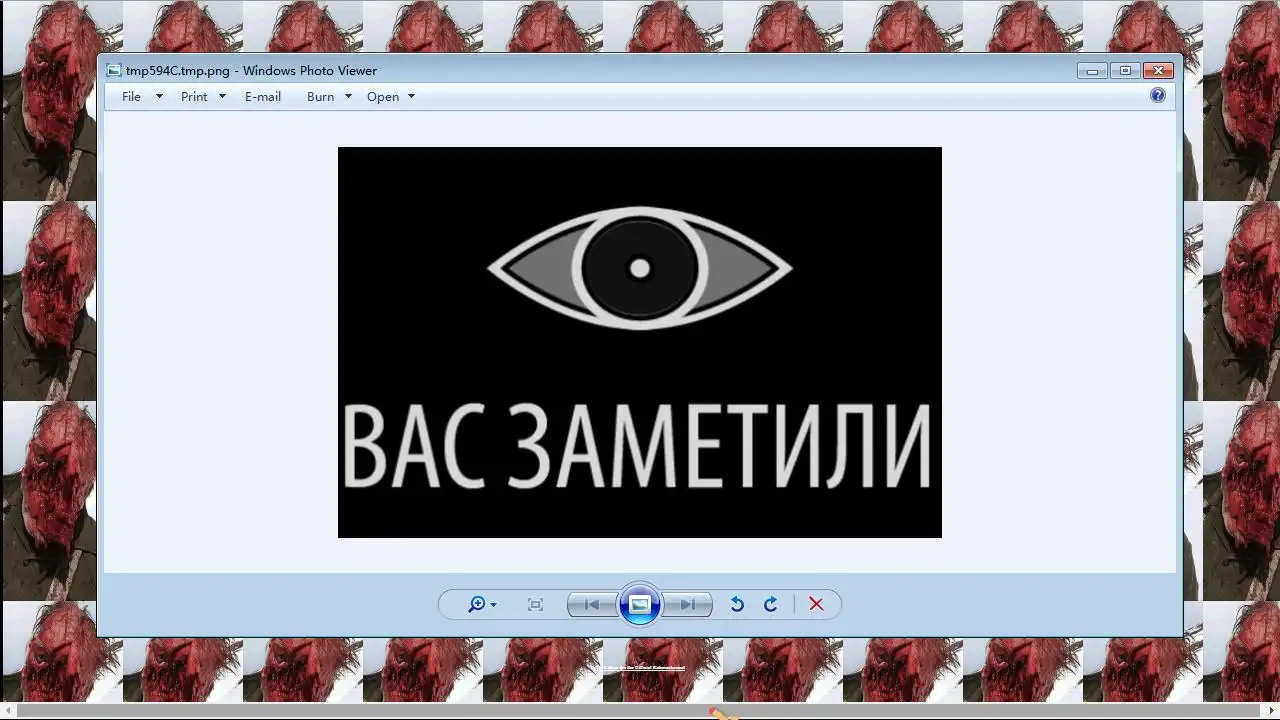Image resolution: width=1280 pixels, height=720 pixels.
Task: Click the zoom magnifier button
Action: [x=476, y=604]
